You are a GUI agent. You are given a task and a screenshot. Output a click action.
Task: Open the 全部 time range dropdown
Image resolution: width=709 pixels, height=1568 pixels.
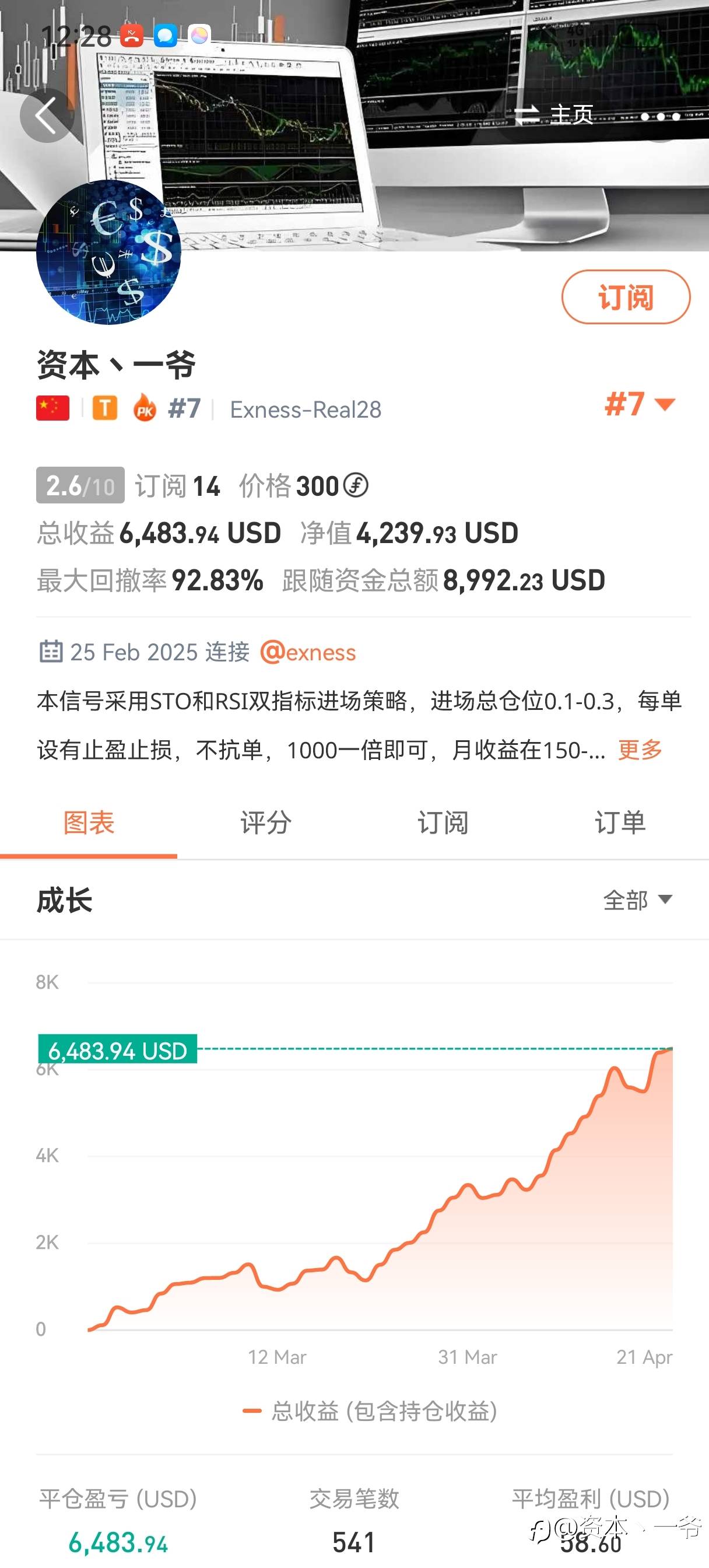[x=637, y=900]
